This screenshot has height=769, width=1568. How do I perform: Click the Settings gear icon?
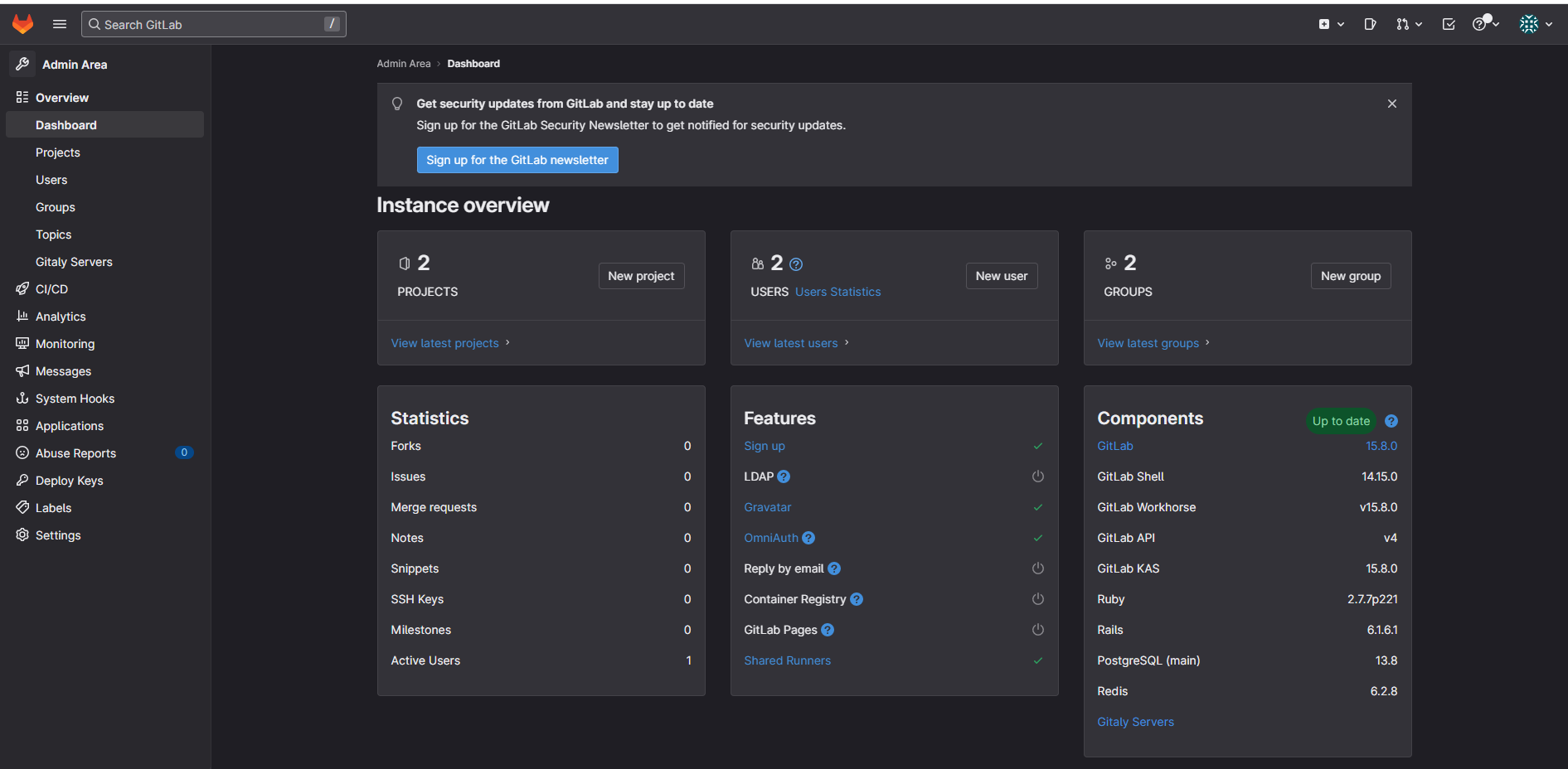click(x=22, y=534)
